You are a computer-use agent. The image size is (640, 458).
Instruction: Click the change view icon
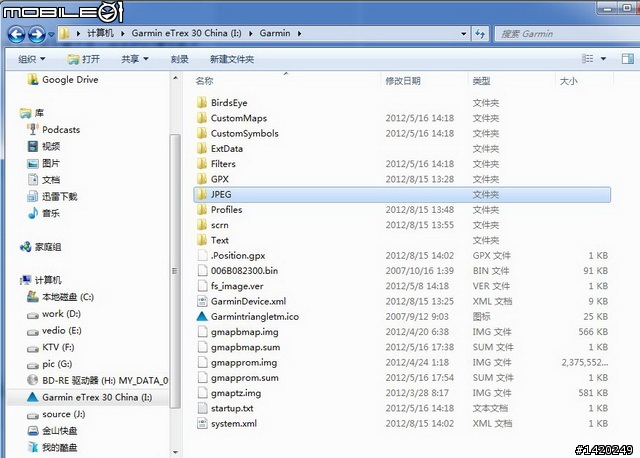pyautogui.click(x=587, y=59)
